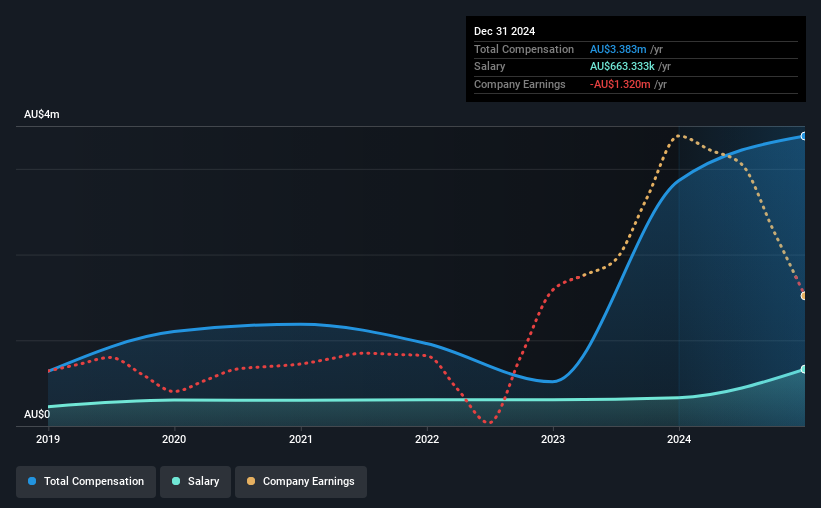Image resolution: width=821 pixels, height=508 pixels.
Task: Click the Total Compensation end-point marker on chart
Action: 804,136
